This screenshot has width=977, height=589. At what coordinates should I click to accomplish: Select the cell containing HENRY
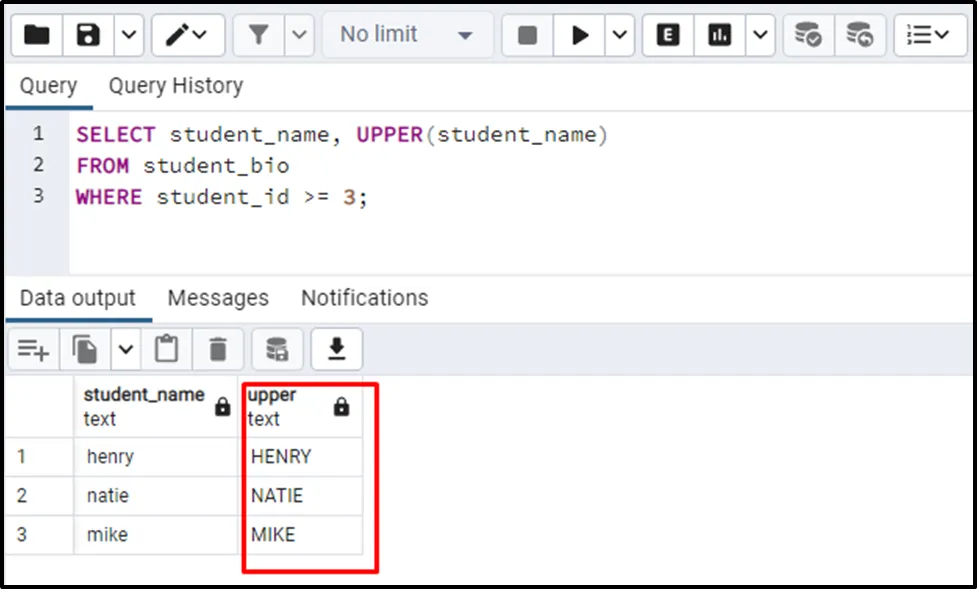301,457
